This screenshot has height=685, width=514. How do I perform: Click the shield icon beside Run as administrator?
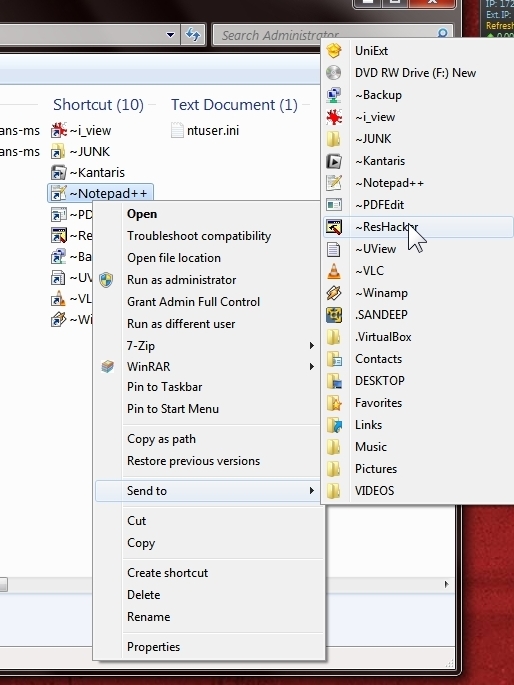[x=106, y=280]
